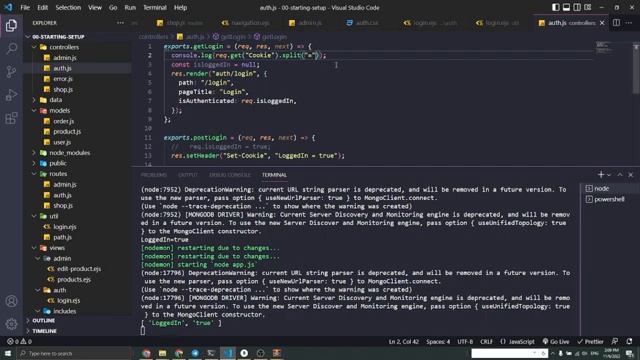Click Spaces: 4 indentation setting
640x360 pixels.
[x=438, y=341]
